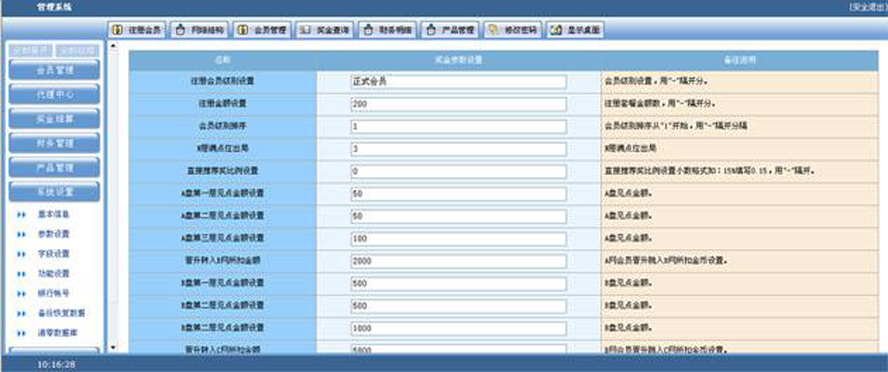Click the A盘第一层见点金额设置 input field

(458, 194)
